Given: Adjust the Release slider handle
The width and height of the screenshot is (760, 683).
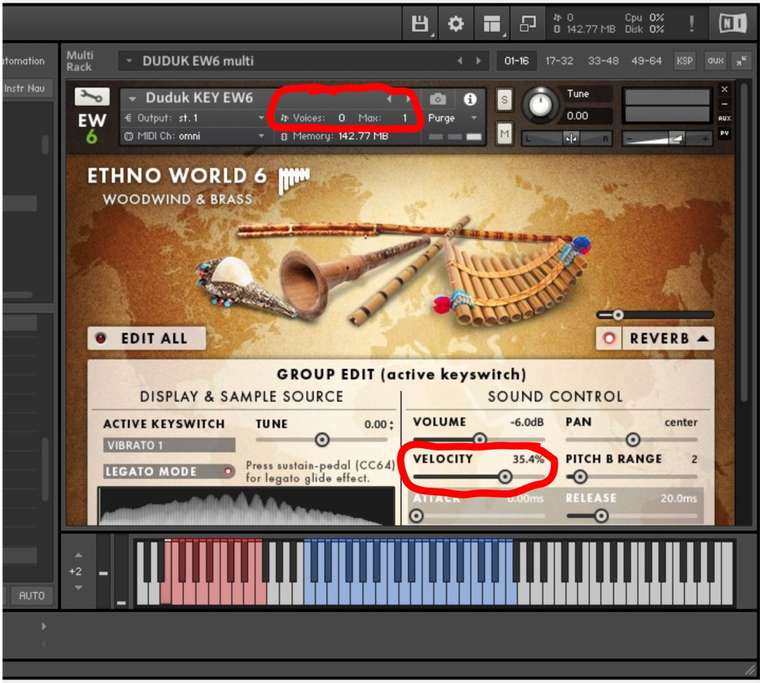Looking at the screenshot, I should click(x=601, y=515).
